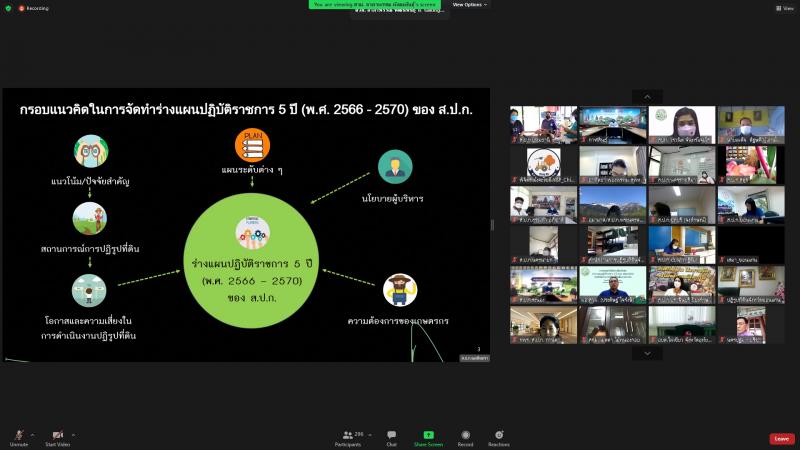Click slide label 'สถานการณ์การปฏิรูปที่ดิน'
This screenshot has height=450, width=800.
tap(90, 249)
